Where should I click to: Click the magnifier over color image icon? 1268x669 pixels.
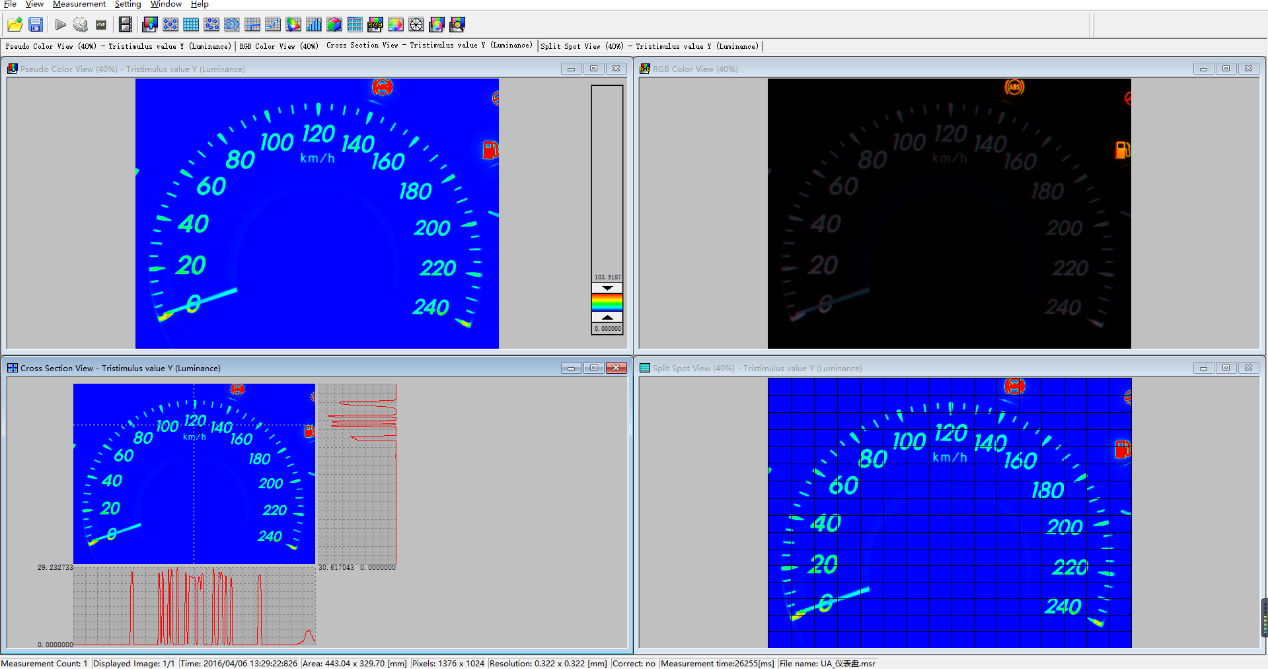pos(456,24)
